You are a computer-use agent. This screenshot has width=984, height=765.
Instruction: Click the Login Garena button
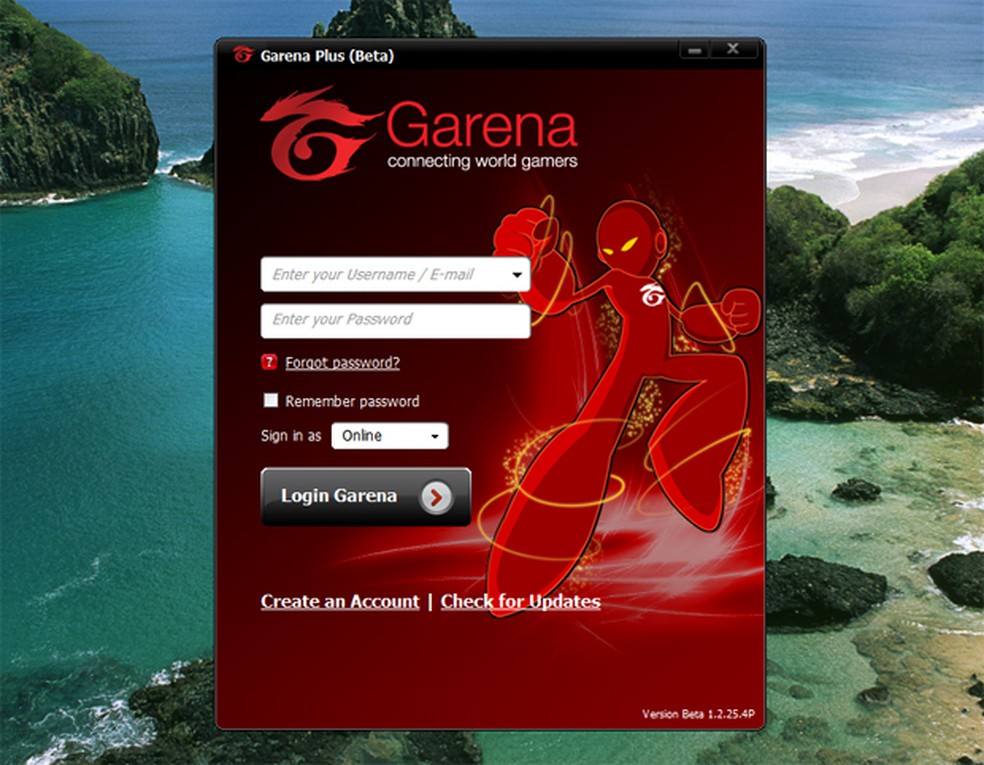[x=366, y=496]
